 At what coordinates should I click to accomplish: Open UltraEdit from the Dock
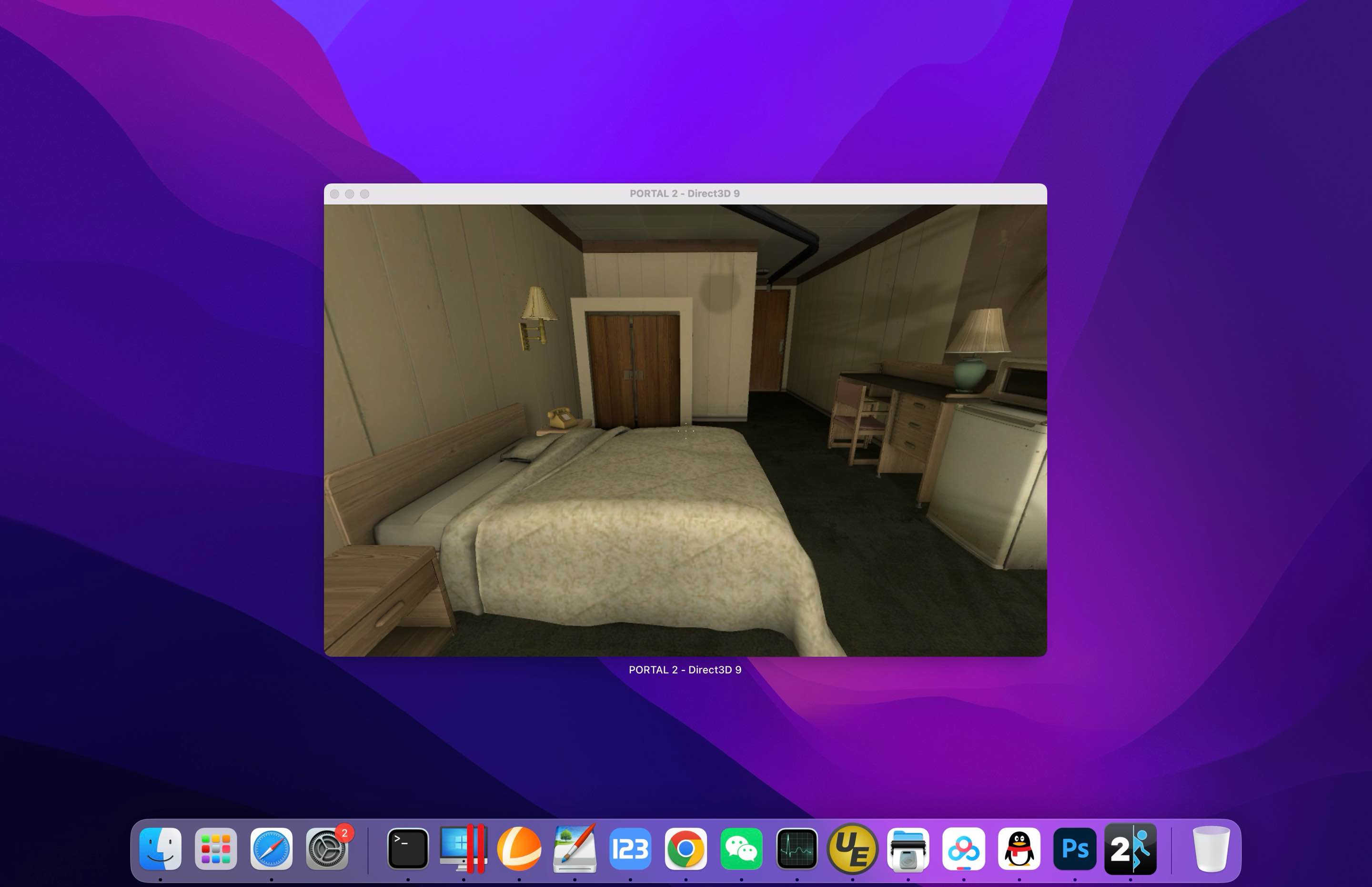852,848
